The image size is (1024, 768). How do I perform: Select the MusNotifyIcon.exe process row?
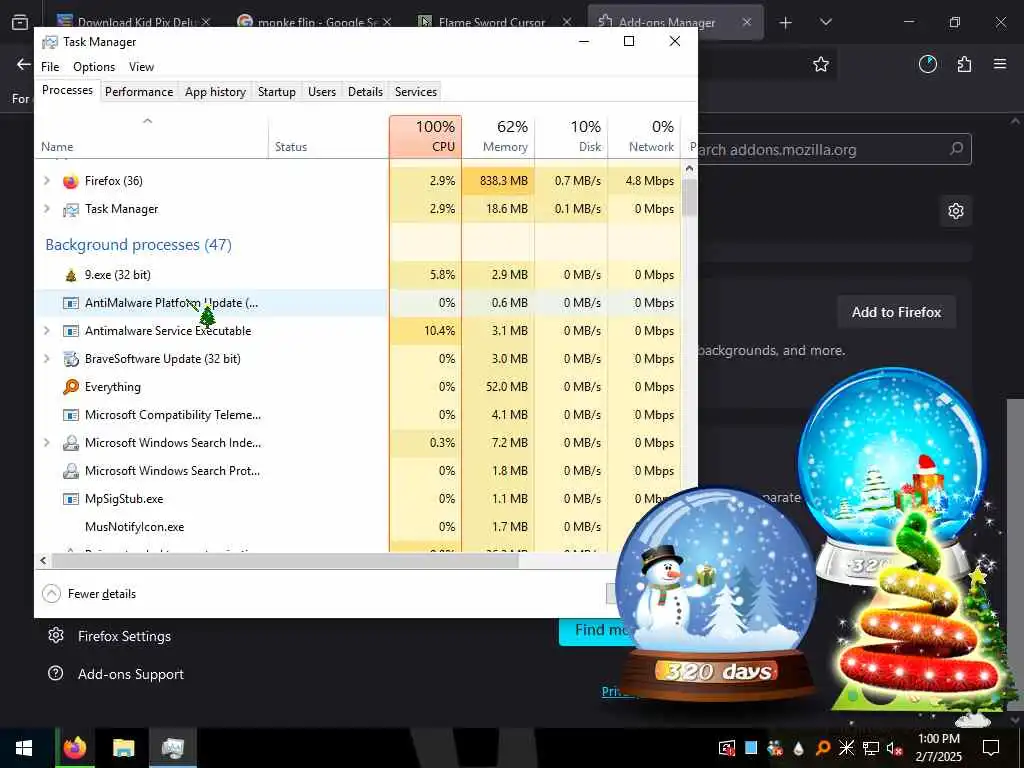pos(211,527)
